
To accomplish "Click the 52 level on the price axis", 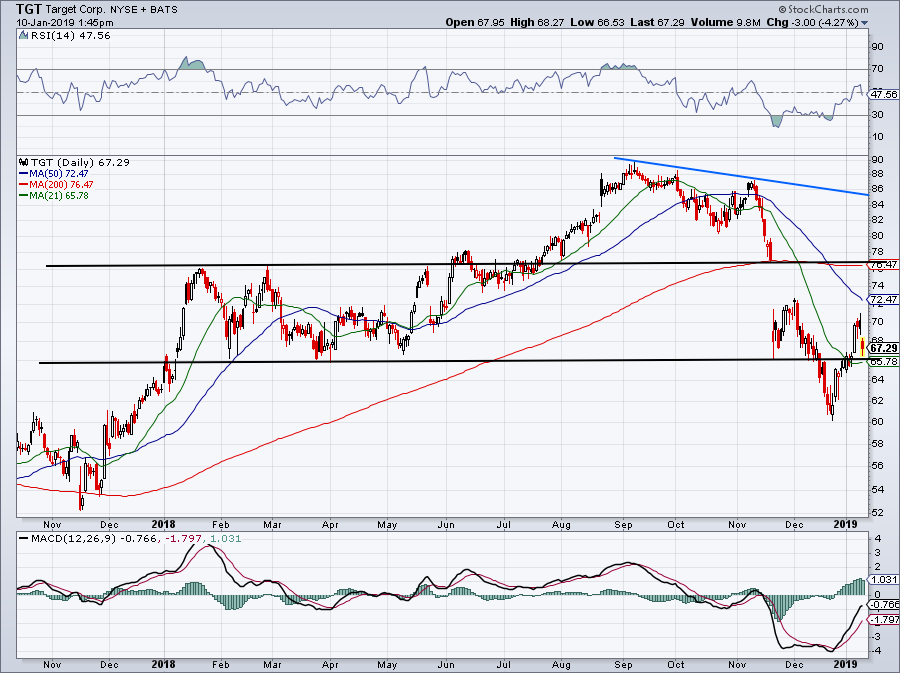I will 878,512.
